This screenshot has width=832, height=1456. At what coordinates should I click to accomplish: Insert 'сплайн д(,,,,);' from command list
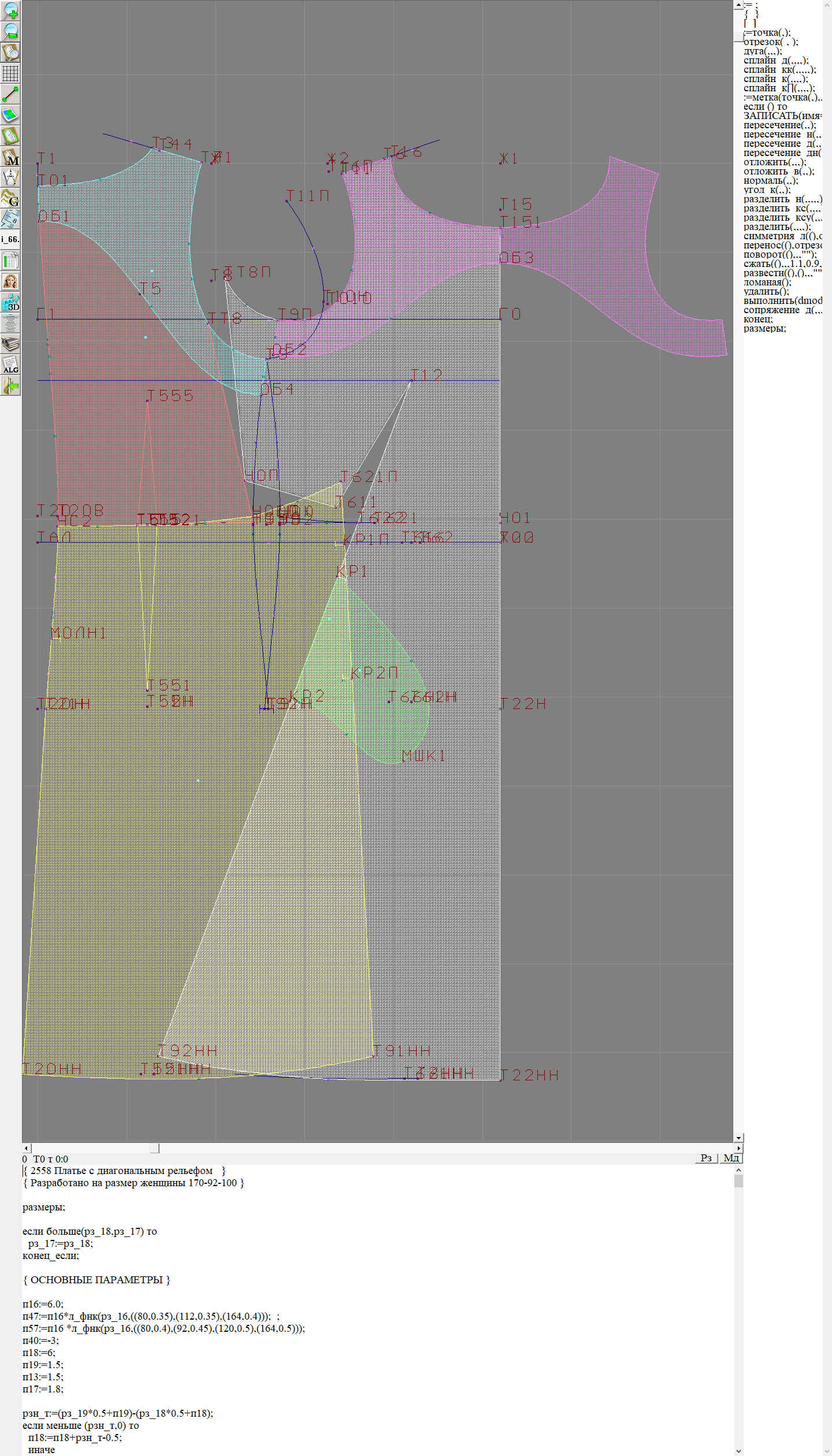[775, 61]
